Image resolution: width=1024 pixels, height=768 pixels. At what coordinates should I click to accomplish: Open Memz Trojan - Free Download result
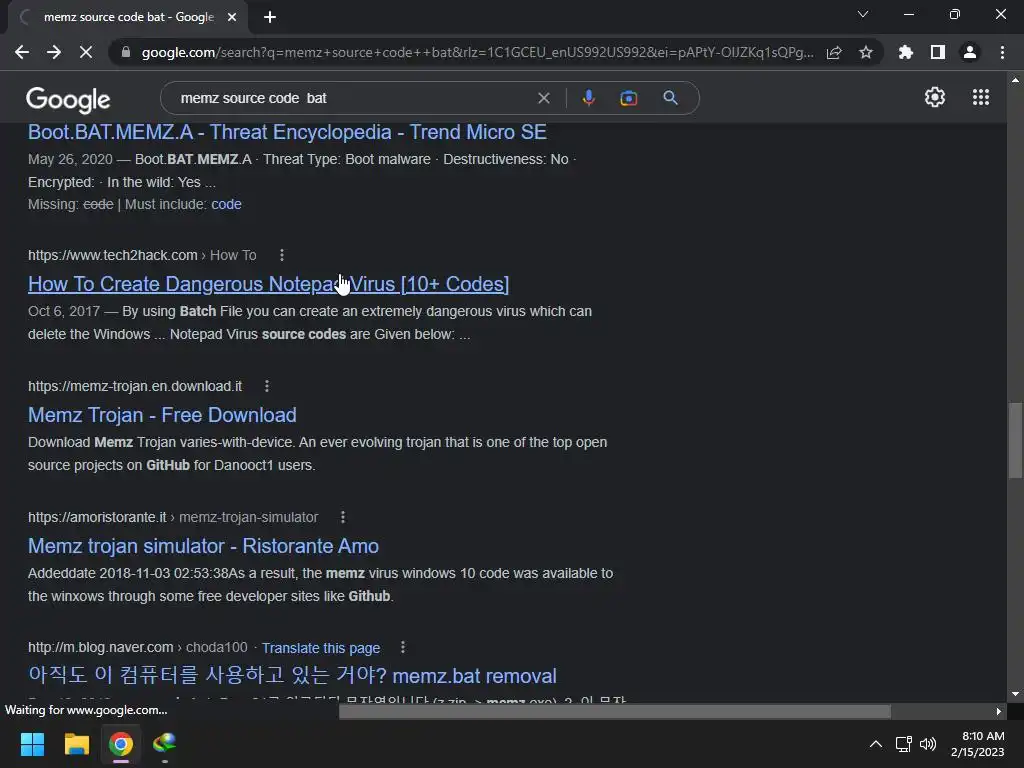162,415
